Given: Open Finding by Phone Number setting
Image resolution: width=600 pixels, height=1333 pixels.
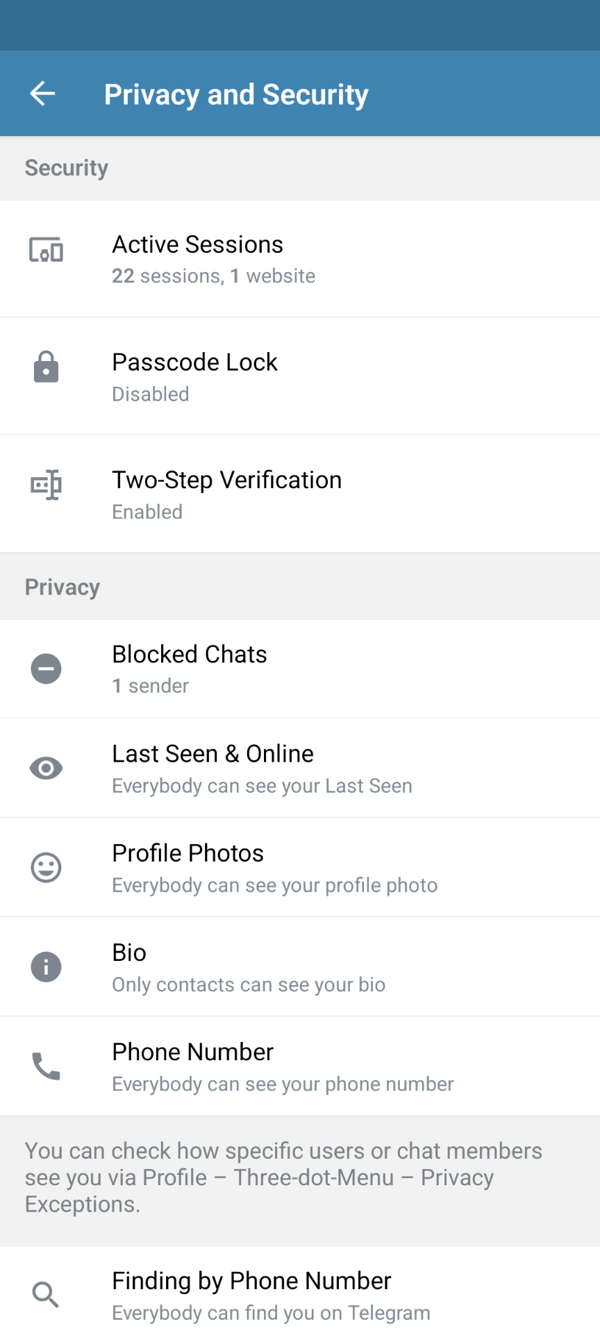Looking at the screenshot, I should (300, 1295).
